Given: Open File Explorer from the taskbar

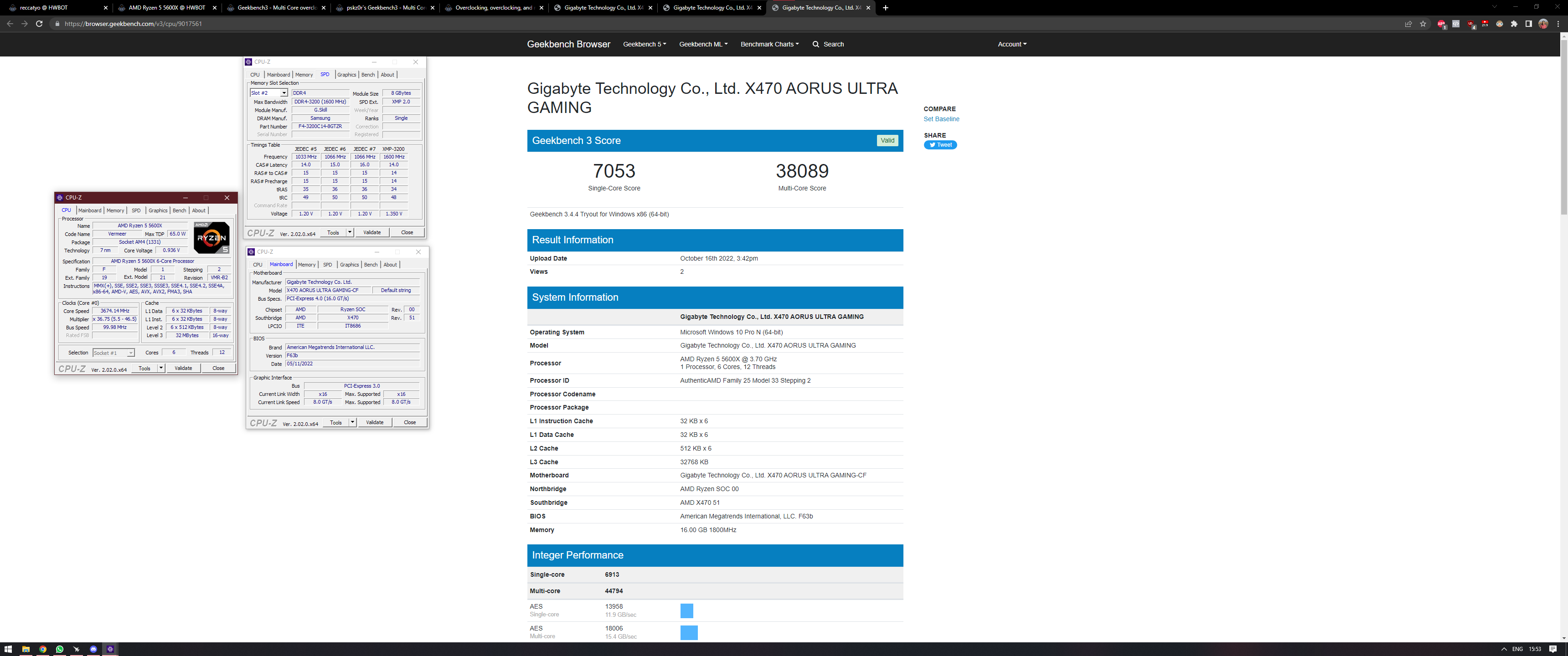Looking at the screenshot, I should click(26, 649).
